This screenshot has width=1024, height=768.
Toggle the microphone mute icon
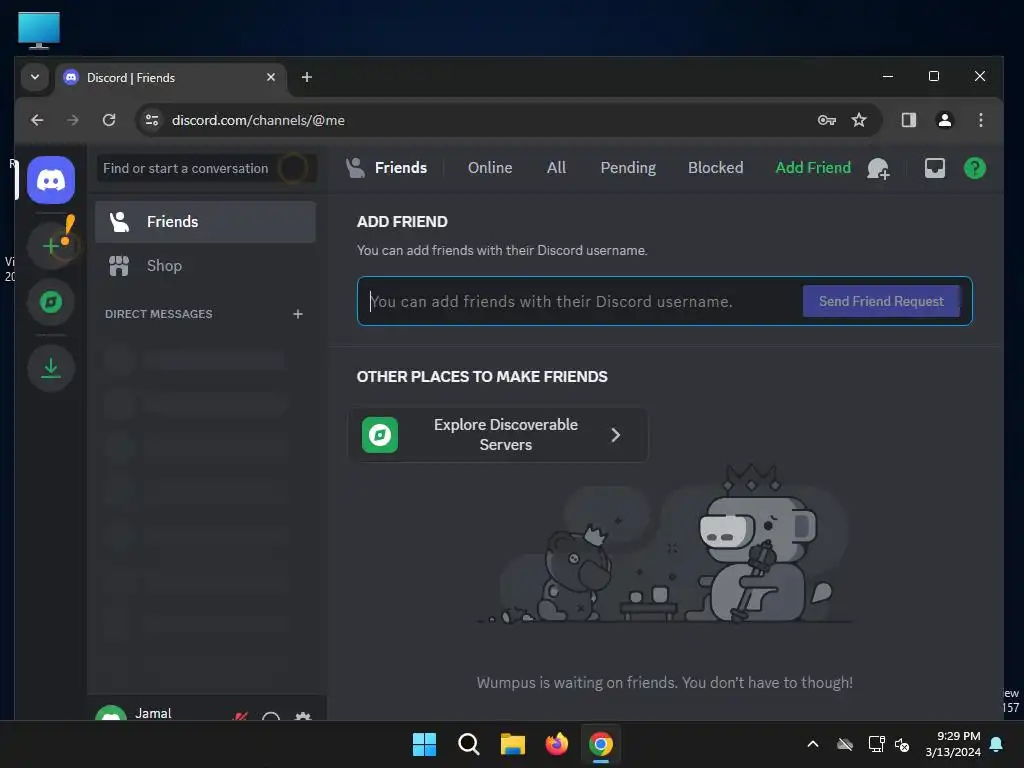[240, 716]
